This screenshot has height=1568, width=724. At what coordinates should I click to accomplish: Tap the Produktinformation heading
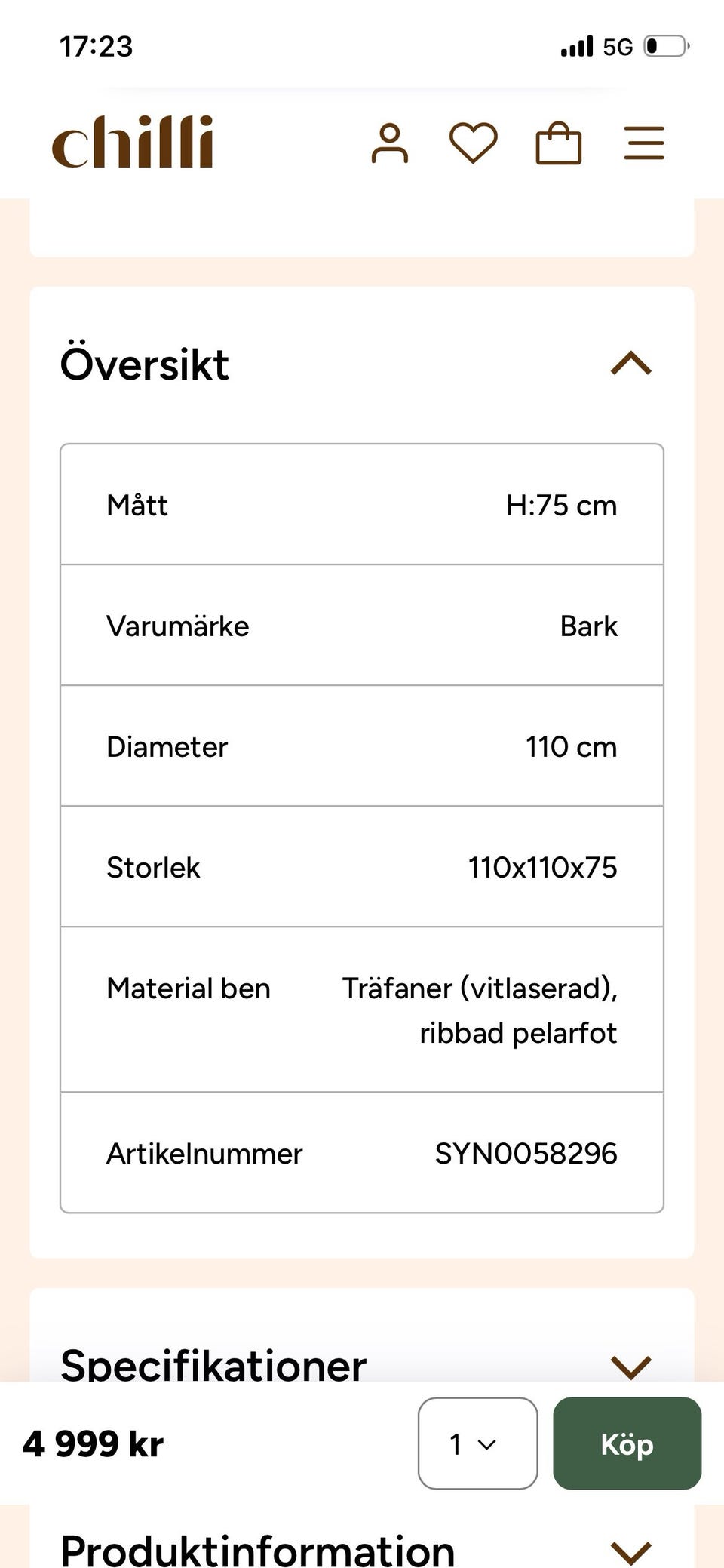point(257,1550)
